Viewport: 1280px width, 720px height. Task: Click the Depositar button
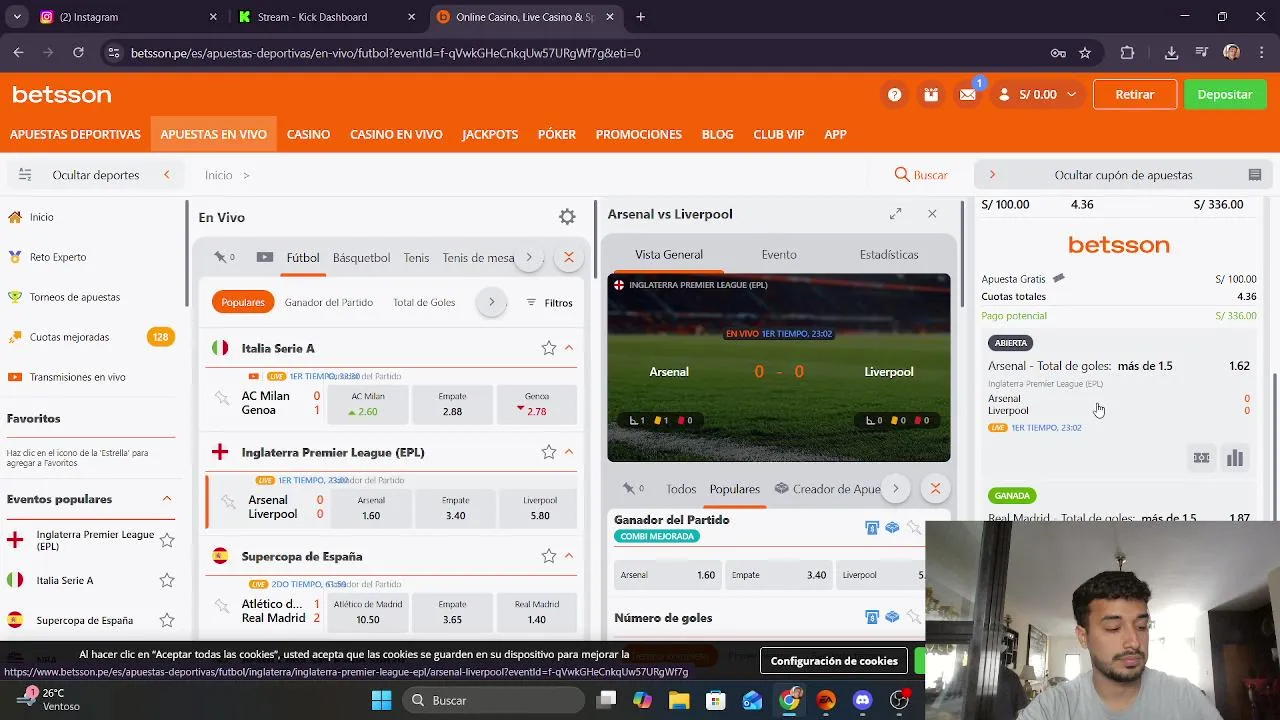coord(1225,95)
